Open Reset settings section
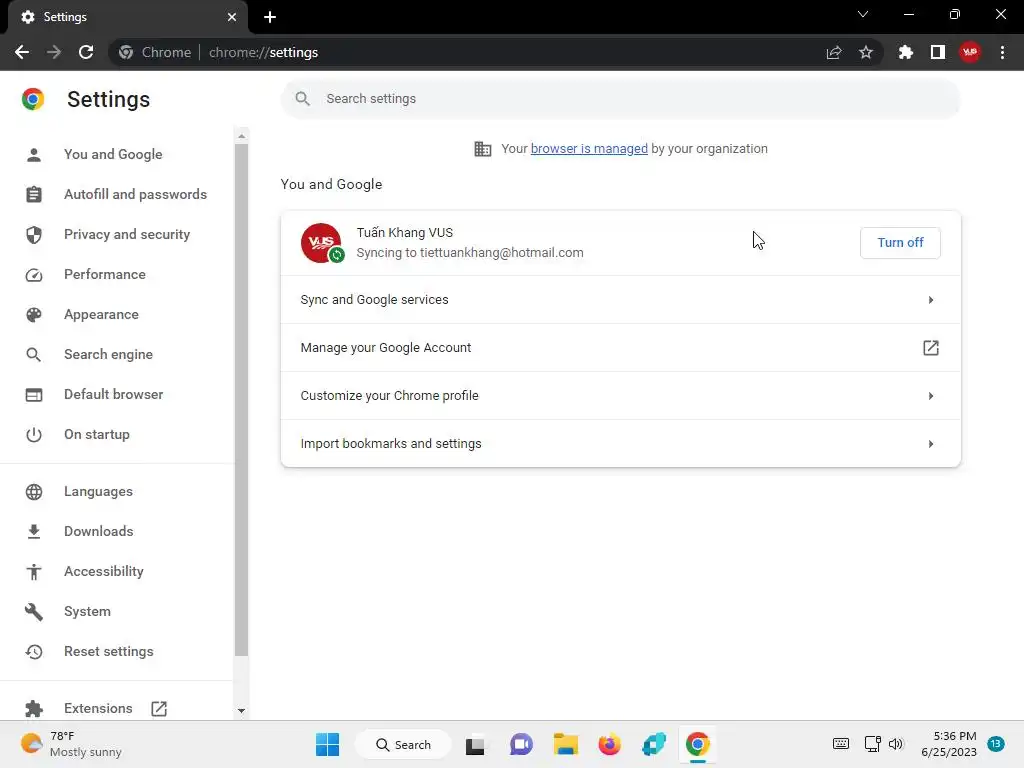This screenshot has height=768, width=1024. coord(108,652)
